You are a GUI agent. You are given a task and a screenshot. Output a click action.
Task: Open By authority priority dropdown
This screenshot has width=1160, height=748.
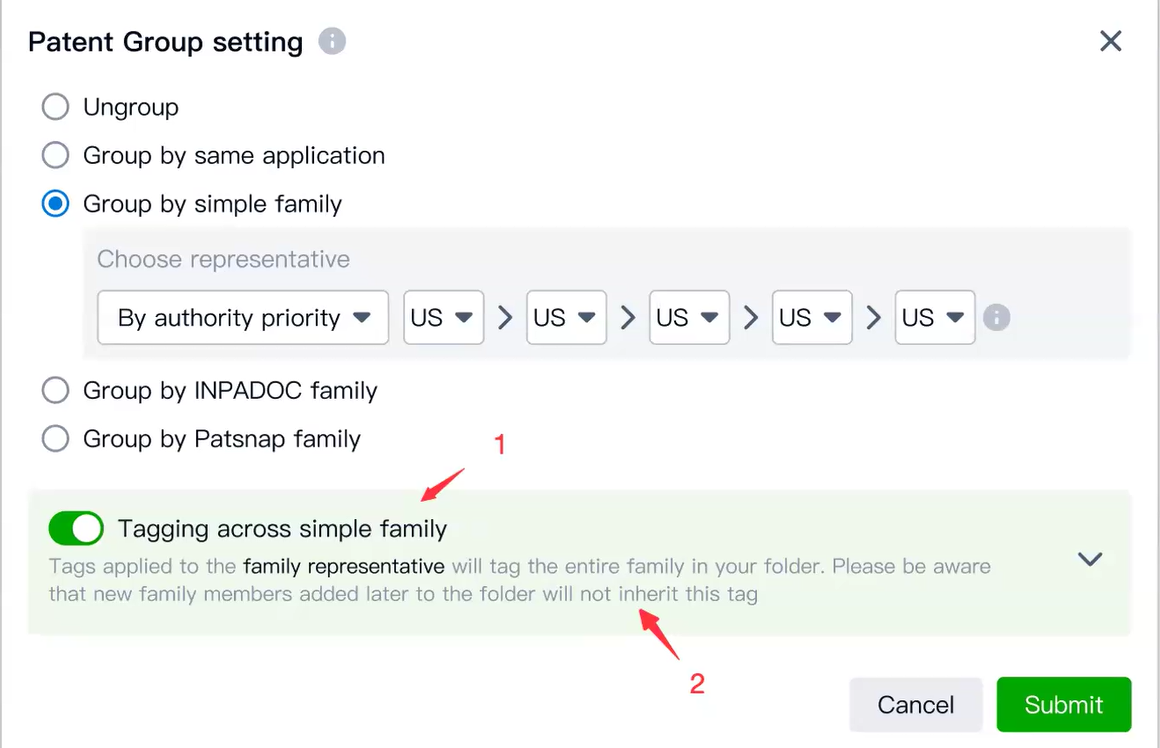[x=243, y=318]
